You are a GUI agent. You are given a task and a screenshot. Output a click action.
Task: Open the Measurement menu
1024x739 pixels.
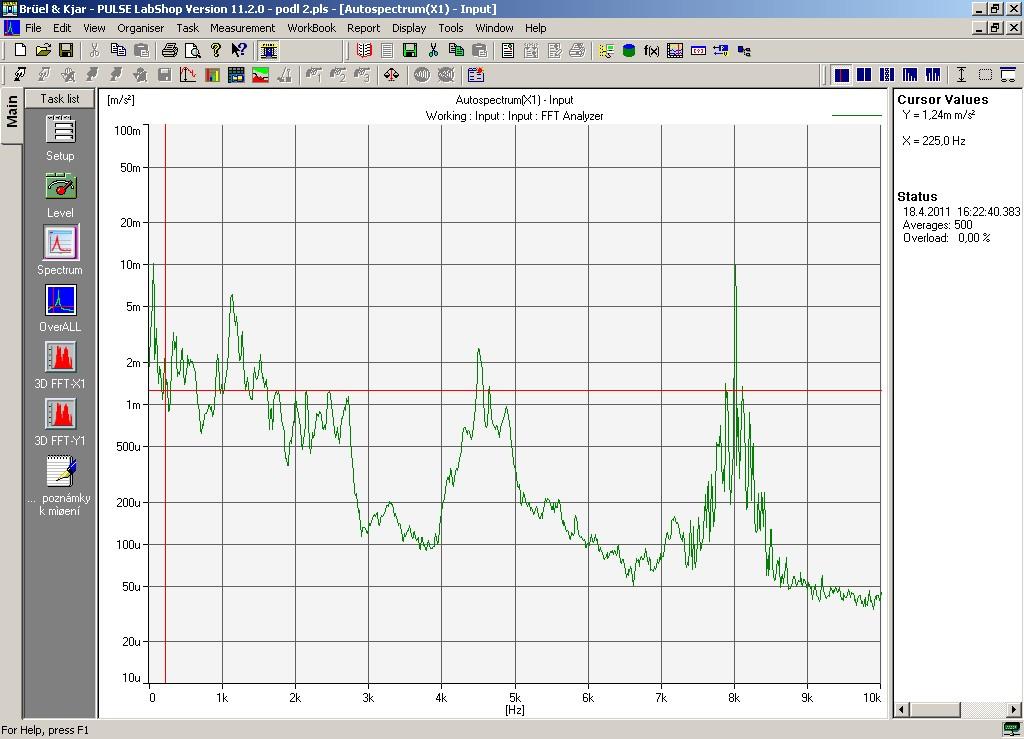click(242, 28)
